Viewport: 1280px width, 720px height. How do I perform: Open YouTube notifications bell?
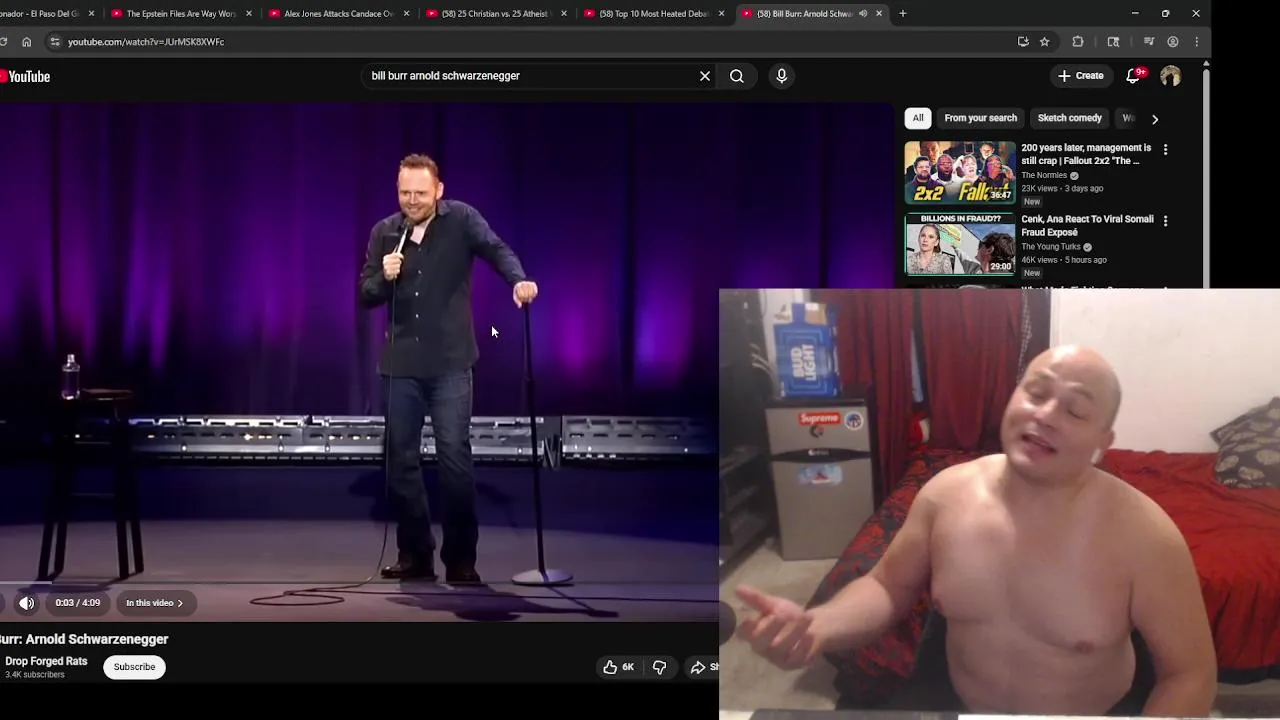point(1133,76)
